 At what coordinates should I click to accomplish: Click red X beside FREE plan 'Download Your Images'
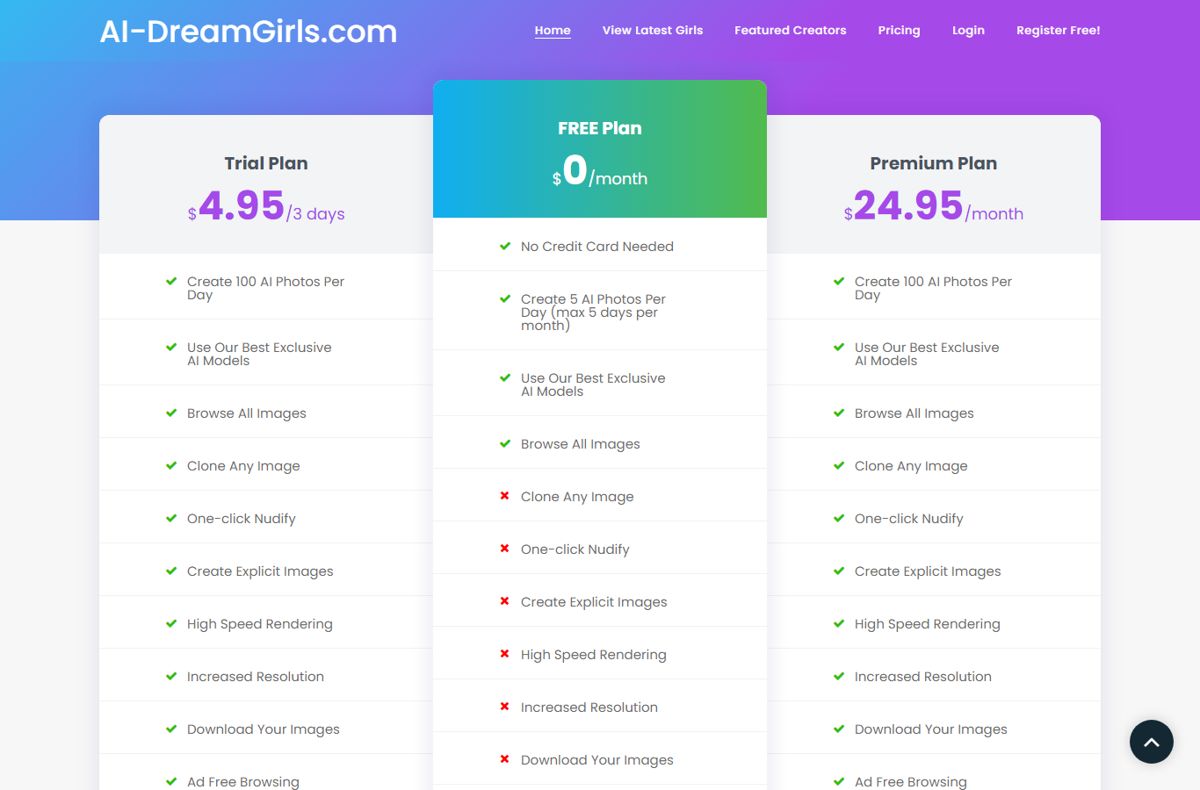[505, 760]
